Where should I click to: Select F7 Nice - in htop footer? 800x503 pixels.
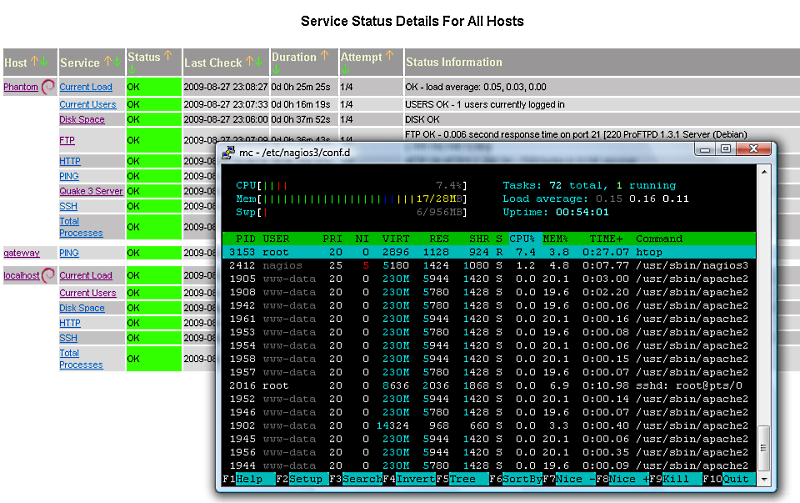coord(569,479)
